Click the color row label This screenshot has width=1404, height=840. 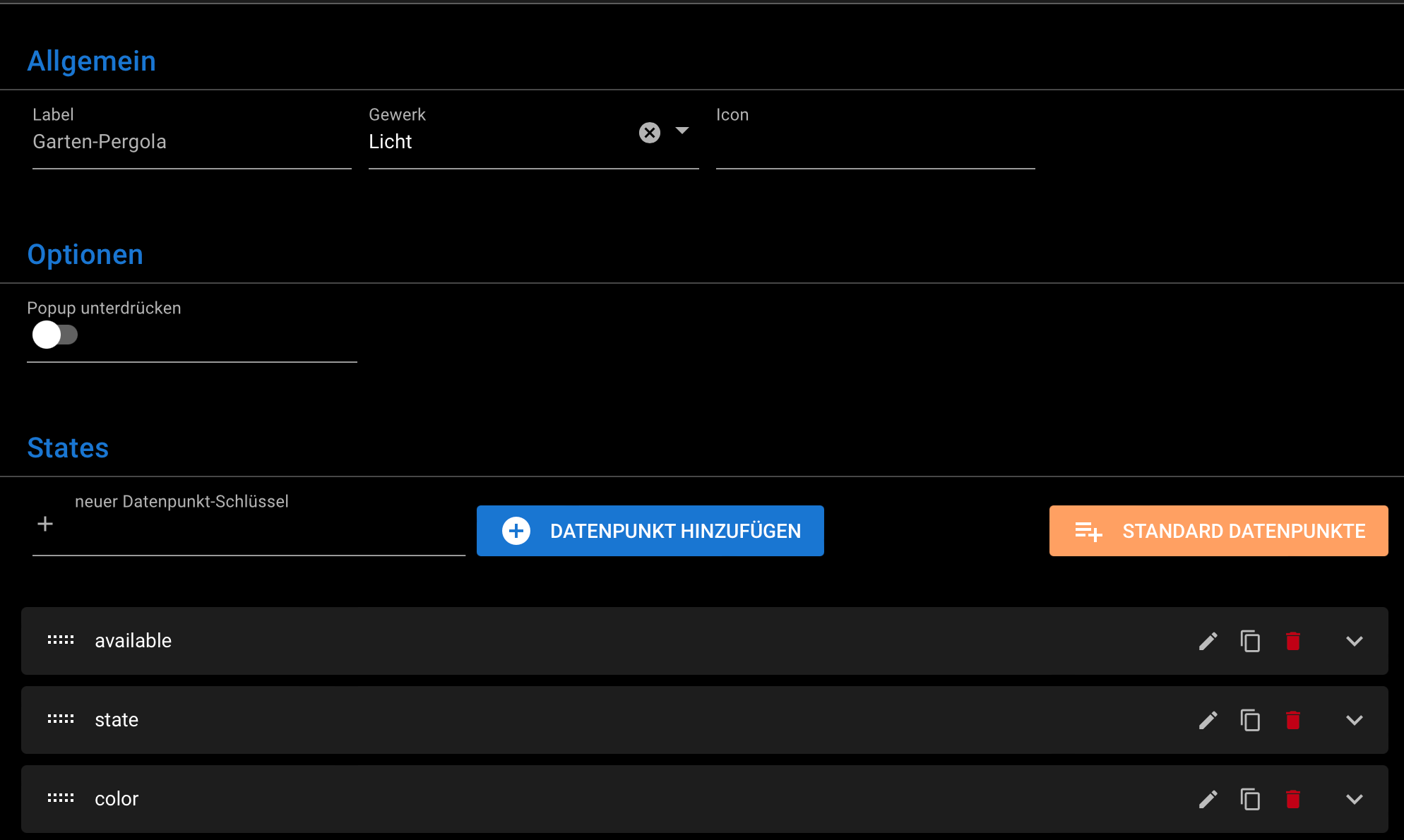[117, 799]
